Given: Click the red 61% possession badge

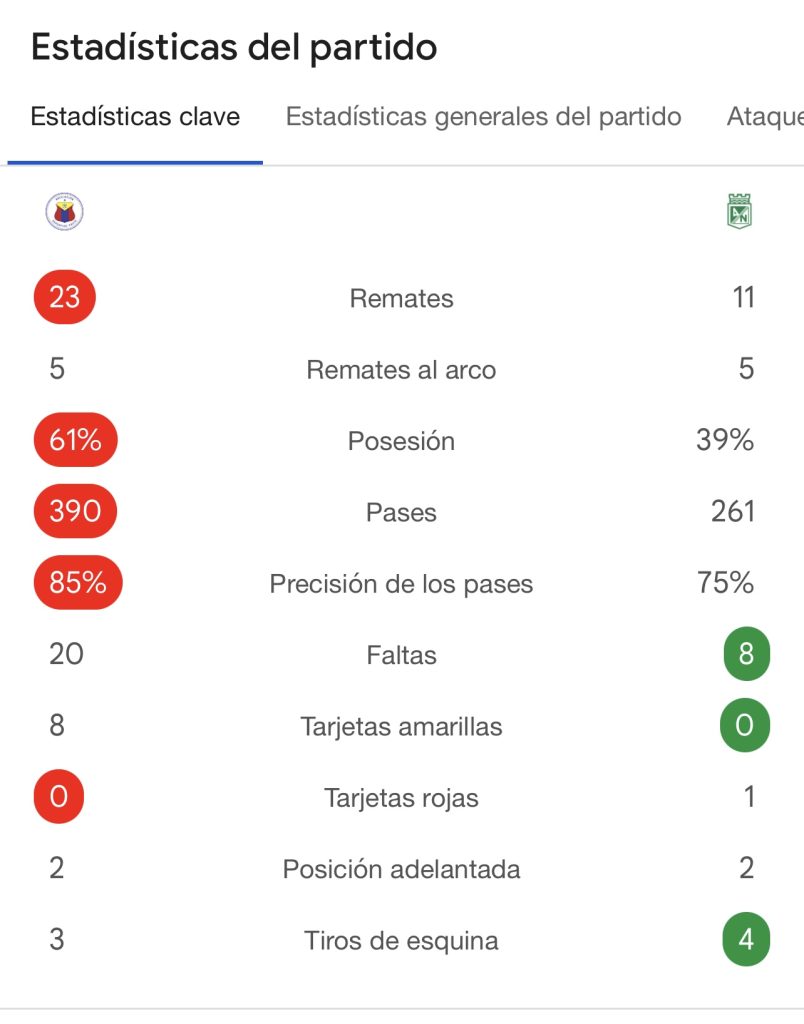Looking at the screenshot, I should coord(76,440).
